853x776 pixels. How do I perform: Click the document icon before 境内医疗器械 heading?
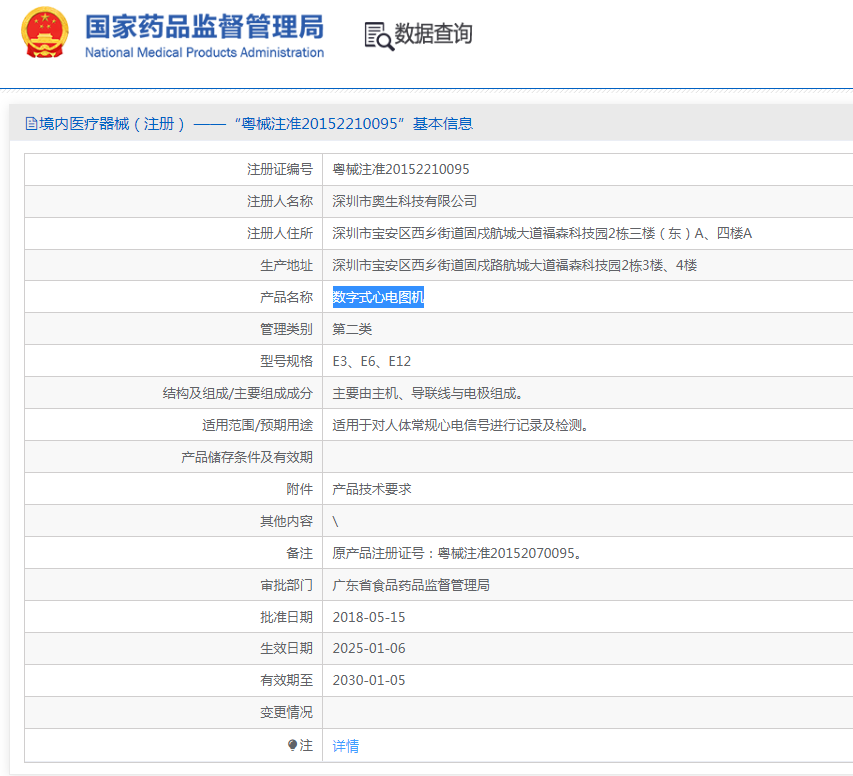pyautogui.click(x=32, y=124)
